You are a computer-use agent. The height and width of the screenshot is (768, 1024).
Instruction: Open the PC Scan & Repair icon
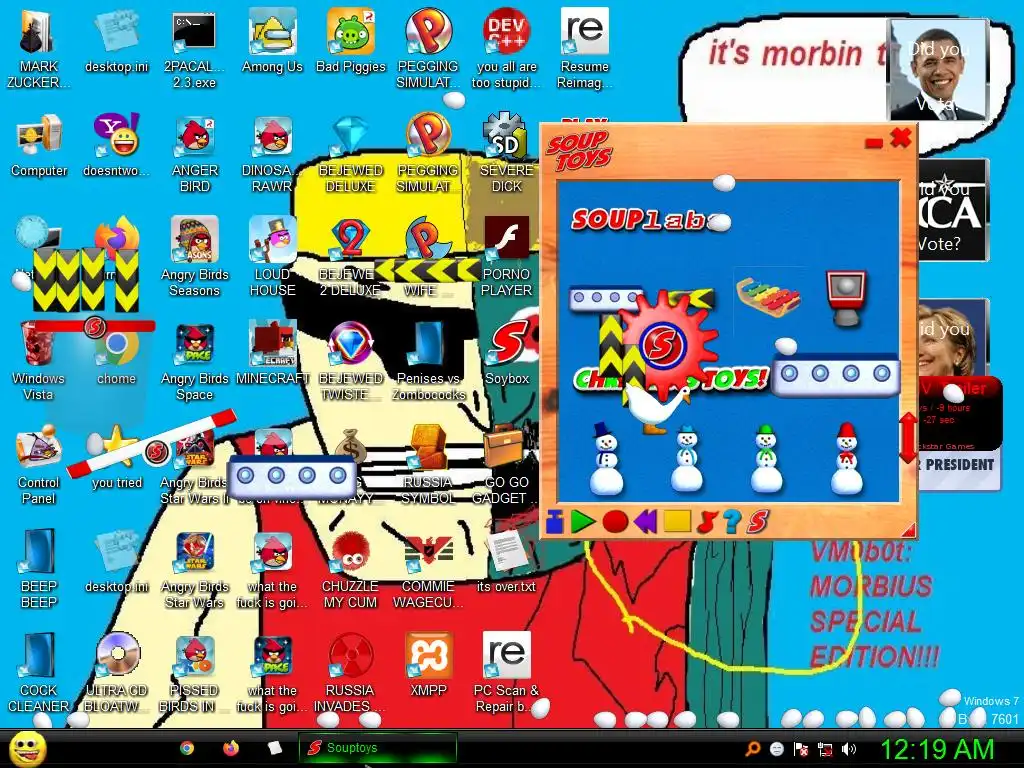click(506, 673)
